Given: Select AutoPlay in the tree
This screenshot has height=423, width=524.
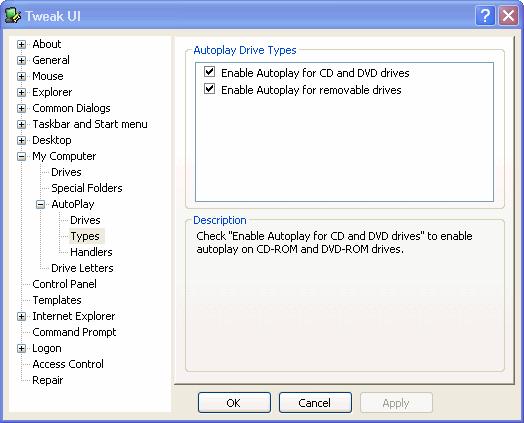Looking at the screenshot, I should pyautogui.click(x=73, y=204).
